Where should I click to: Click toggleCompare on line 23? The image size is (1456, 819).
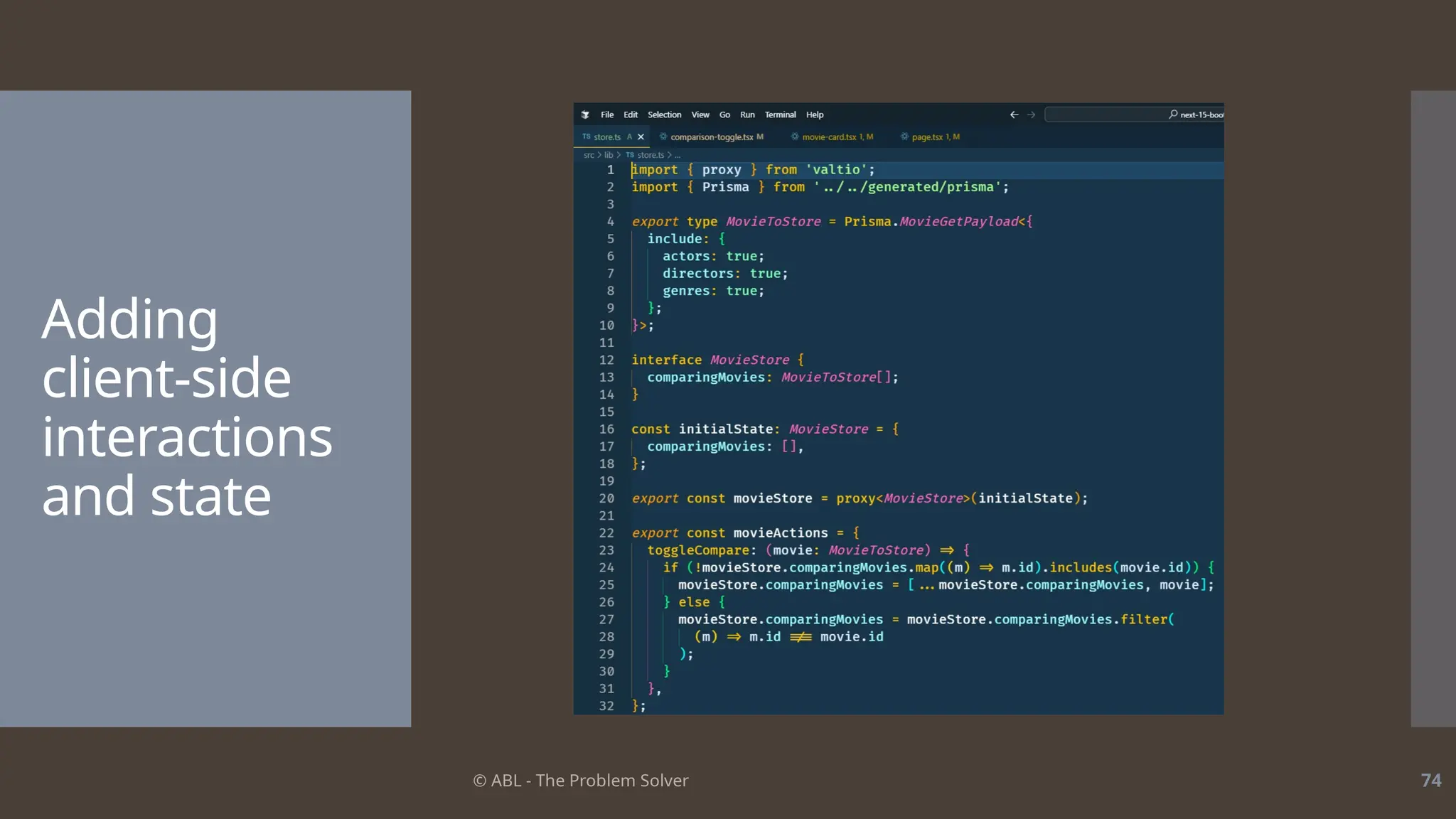697,550
